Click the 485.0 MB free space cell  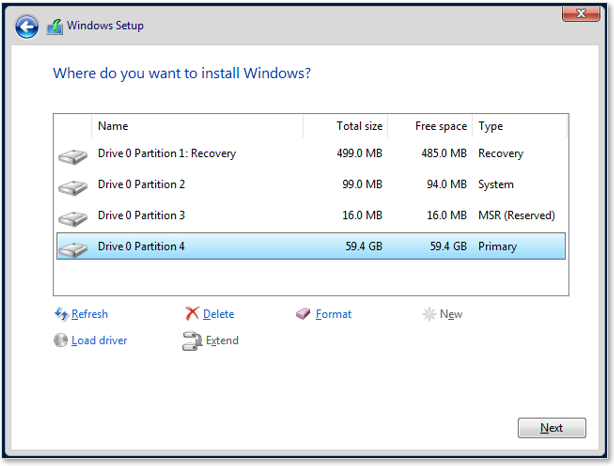point(444,153)
